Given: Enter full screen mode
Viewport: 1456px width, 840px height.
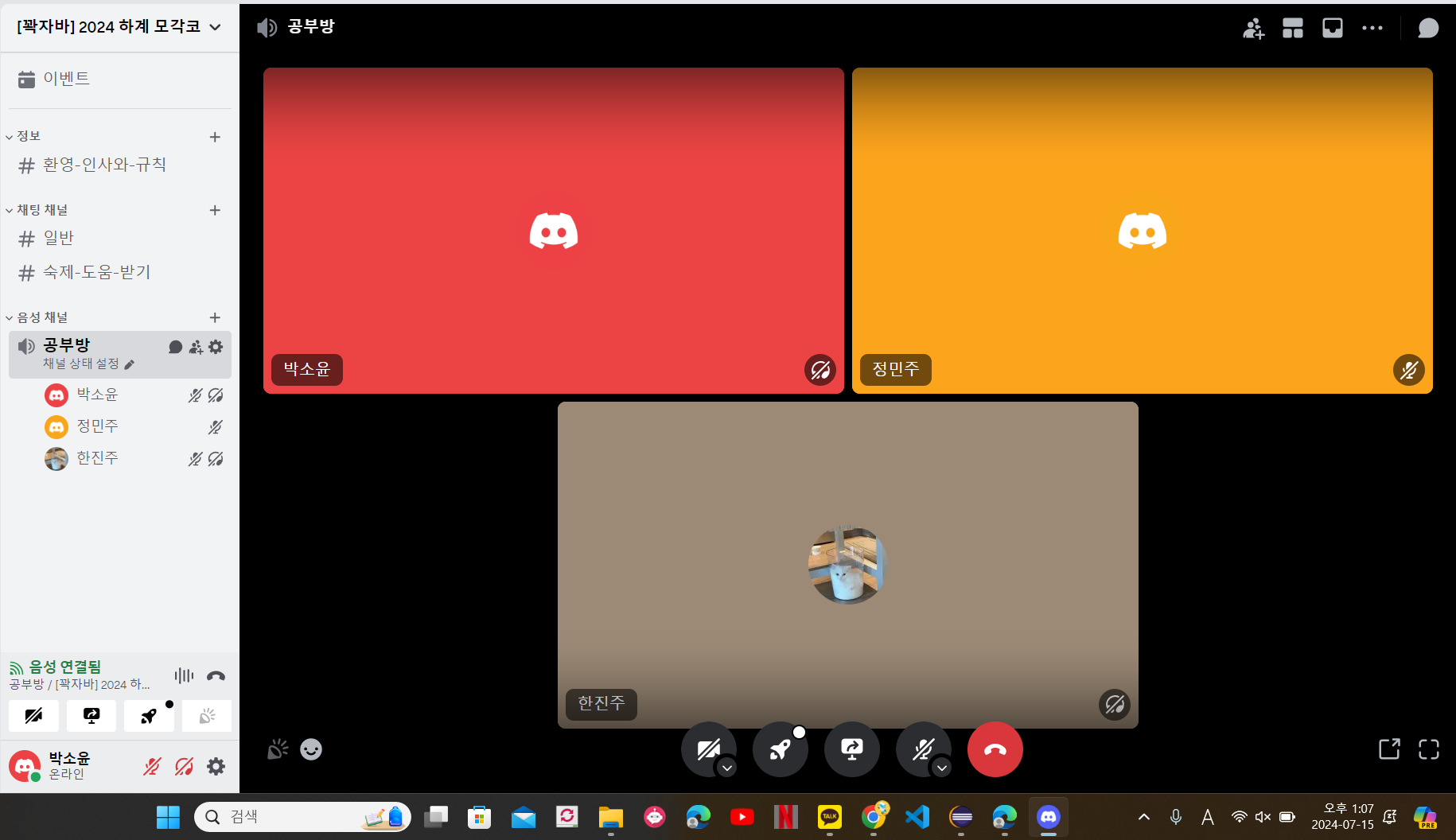Looking at the screenshot, I should (x=1429, y=749).
